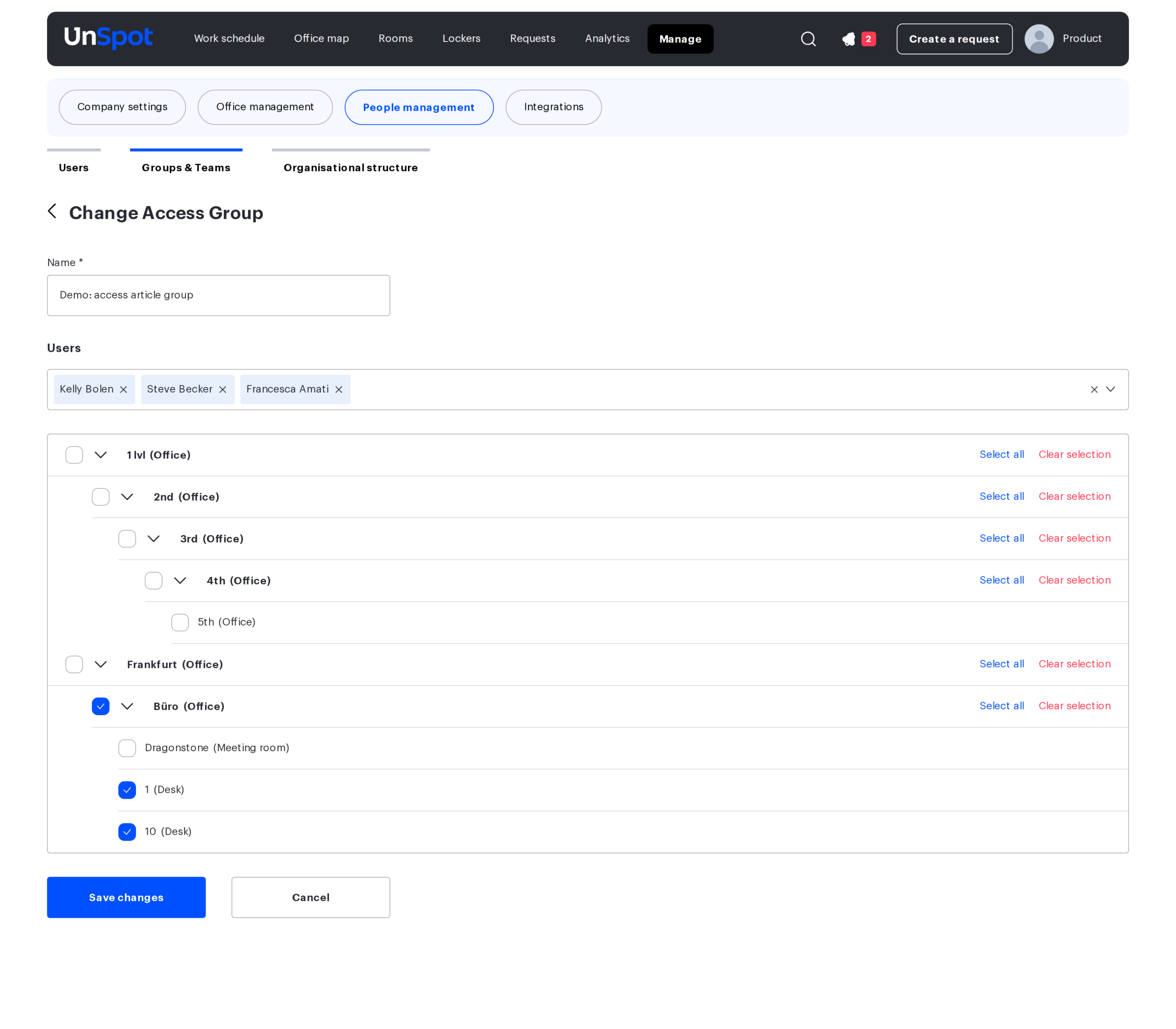This screenshot has width=1176, height=1029.
Task: Click the group Name input field
Action: click(x=218, y=295)
